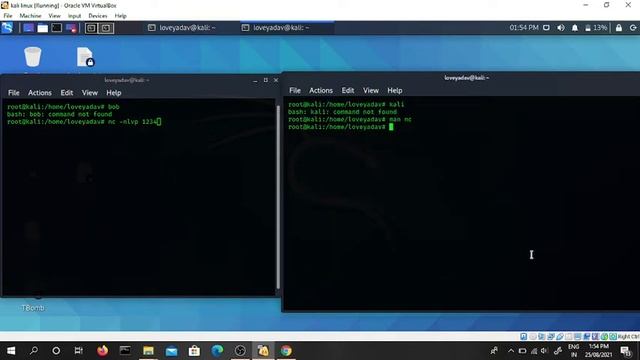The width and height of the screenshot is (640, 360).
Task: Close the left terminal window
Action: click(x=276, y=80)
